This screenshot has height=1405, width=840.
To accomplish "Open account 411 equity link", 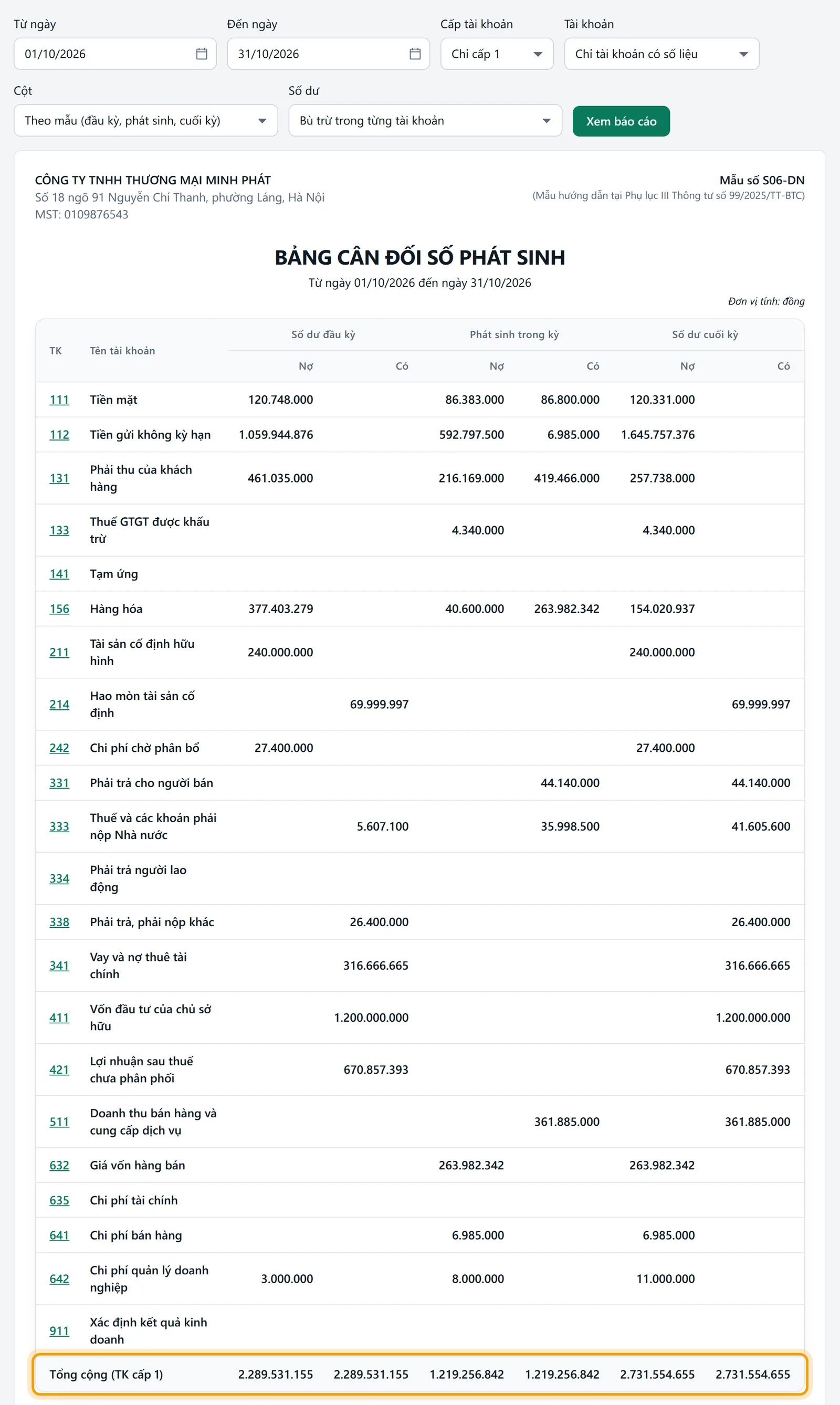I will click(x=59, y=1018).
